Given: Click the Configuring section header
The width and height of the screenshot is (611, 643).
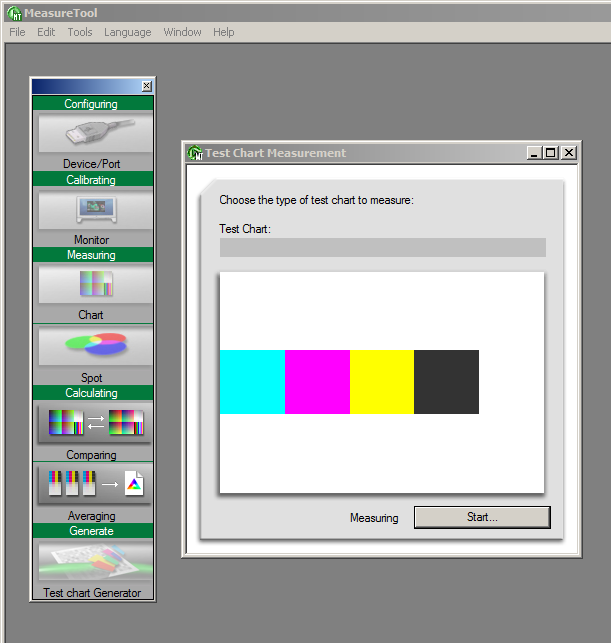Looking at the screenshot, I should click(x=93, y=103).
